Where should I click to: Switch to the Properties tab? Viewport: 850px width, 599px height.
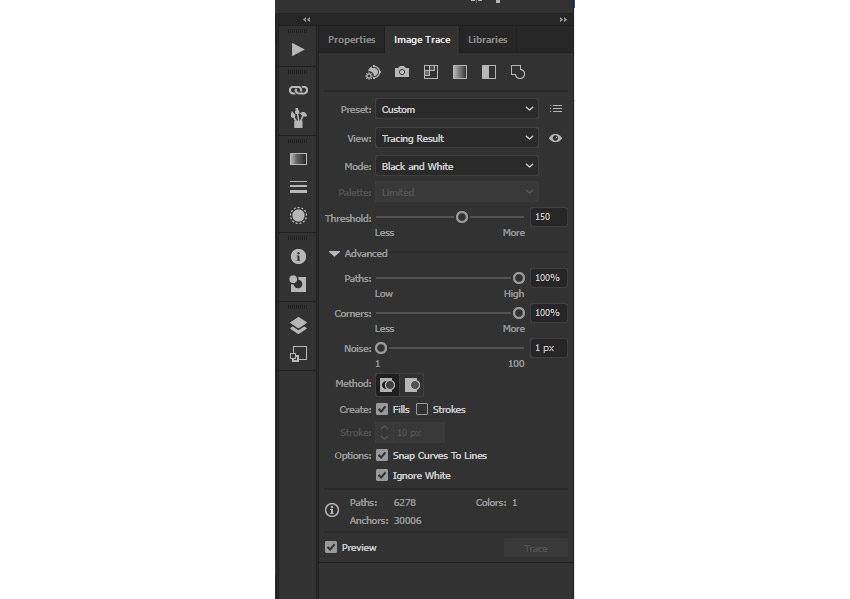(351, 40)
